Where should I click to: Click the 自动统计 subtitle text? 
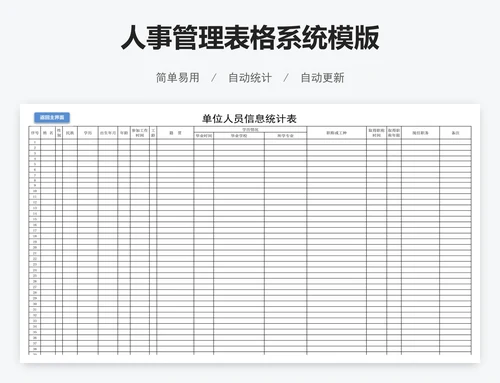click(x=250, y=78)
